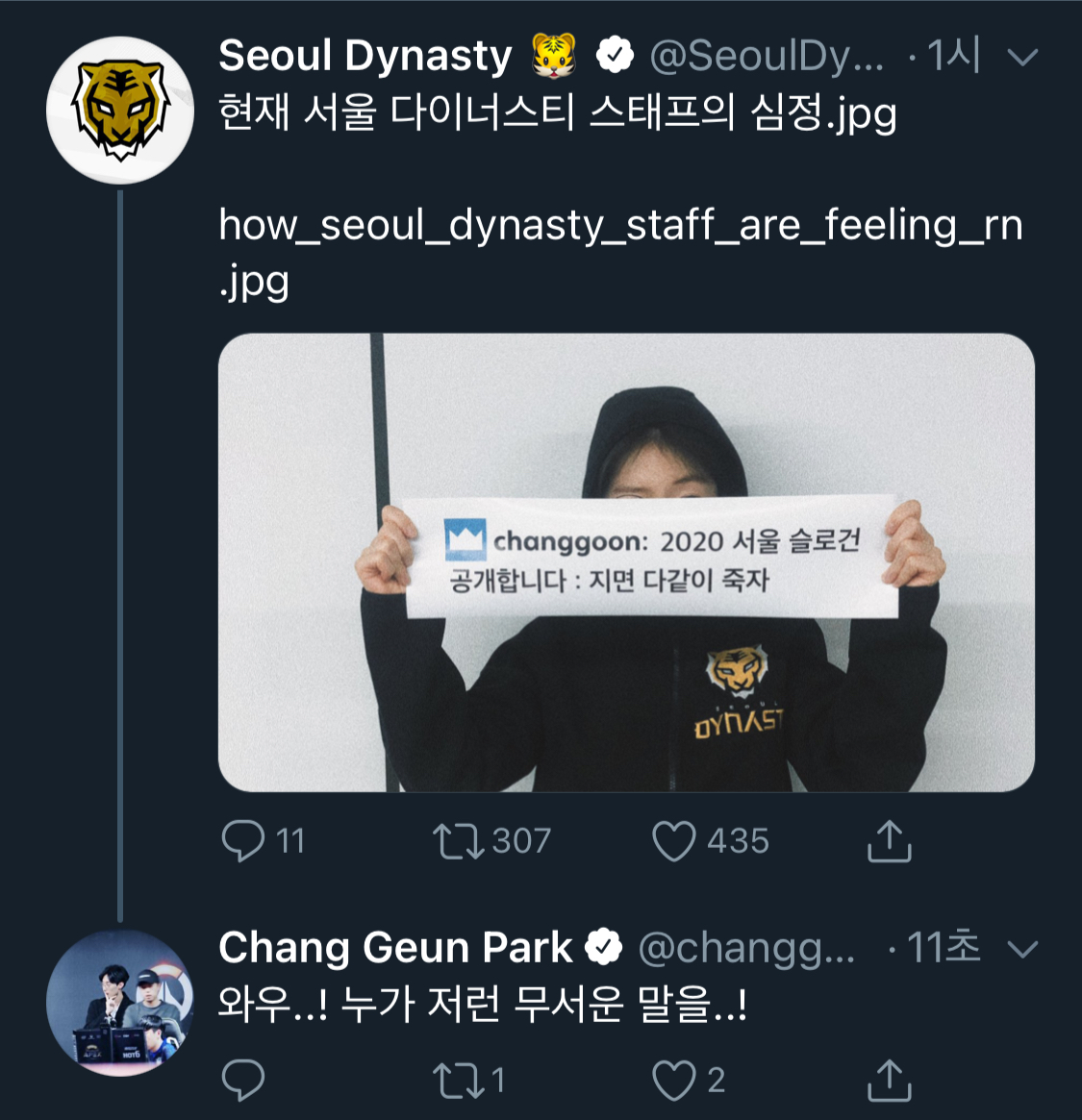The height and width of the screenshot is (1120, 1082).
Task: Open Seoul Dynasty's profile via its tiger avatar
Action: [x=118, y=96]
